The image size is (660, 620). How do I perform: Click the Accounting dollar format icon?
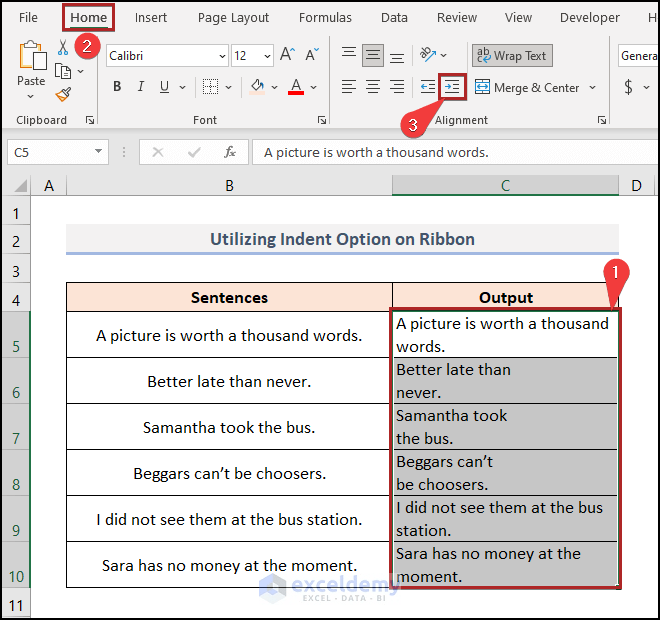point(628,87)
